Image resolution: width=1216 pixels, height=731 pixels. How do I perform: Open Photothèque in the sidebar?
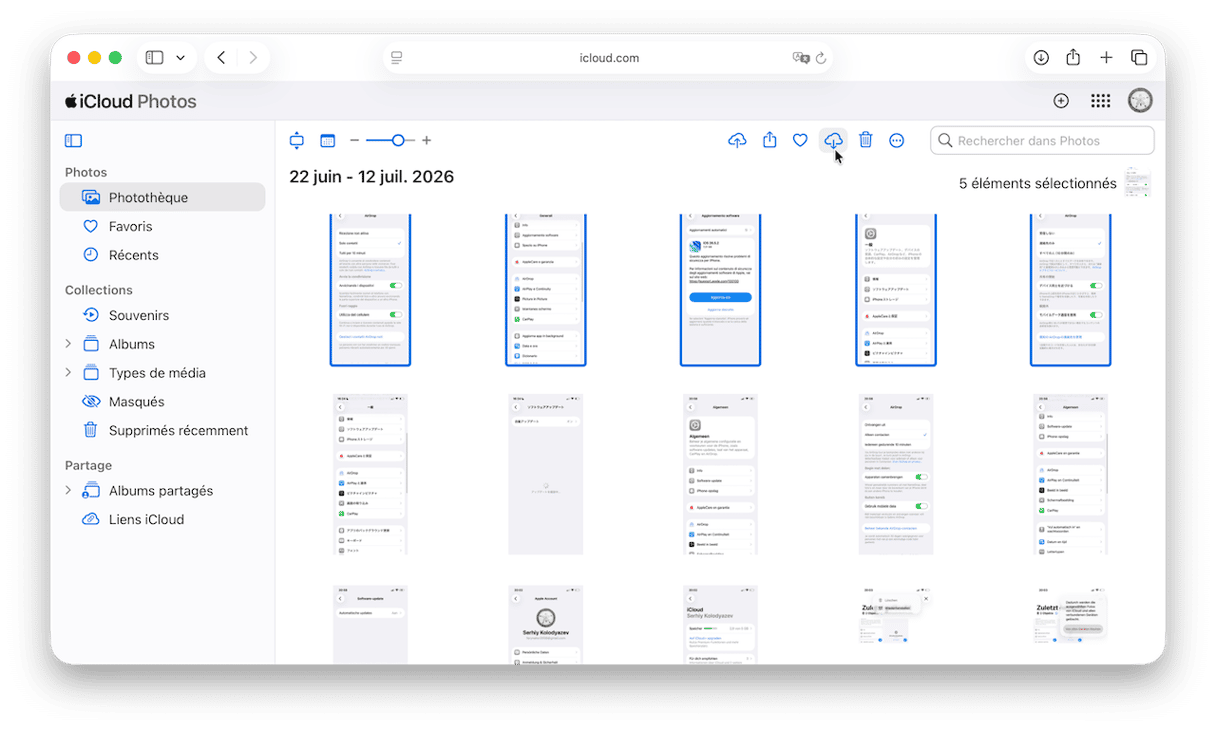(162, 198)
